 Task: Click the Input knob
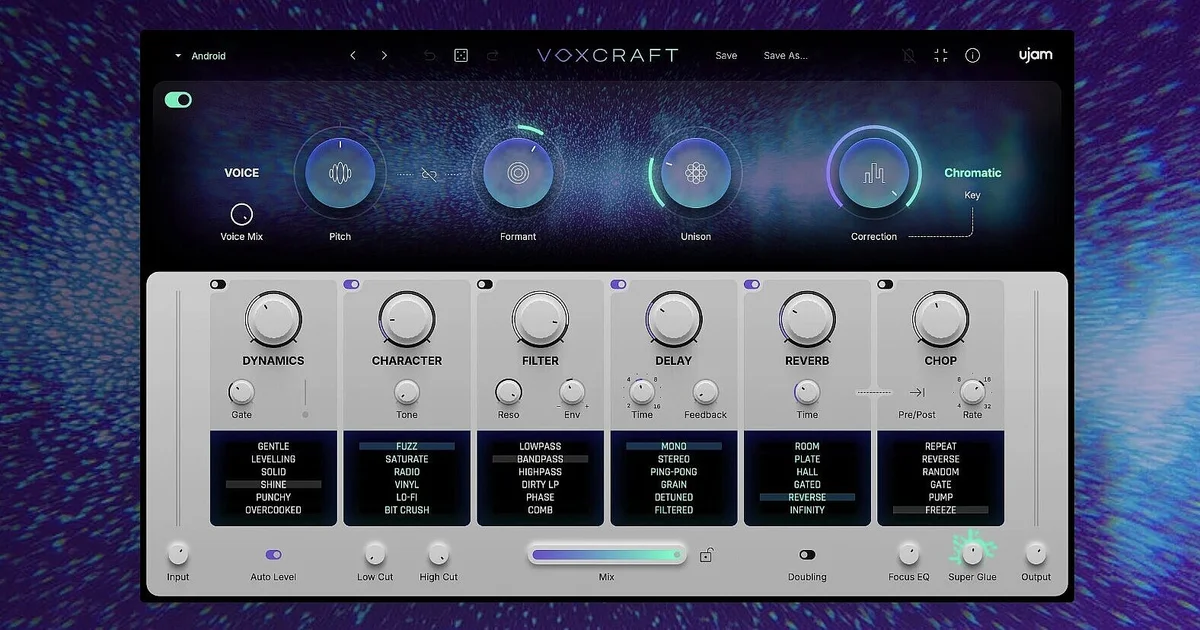(x=178, y=552)
